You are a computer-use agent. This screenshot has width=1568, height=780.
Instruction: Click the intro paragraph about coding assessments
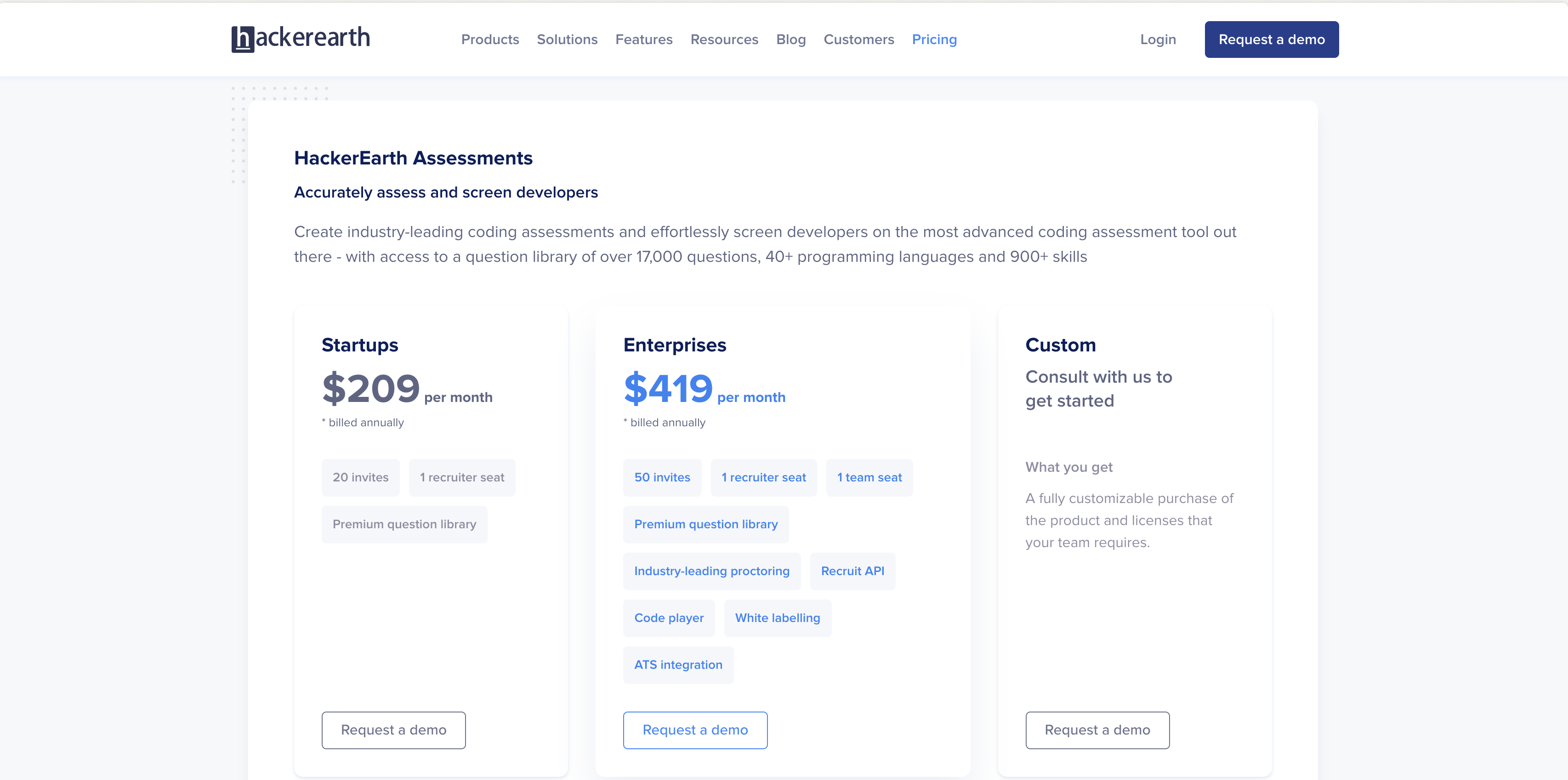(x=765, y=244)
